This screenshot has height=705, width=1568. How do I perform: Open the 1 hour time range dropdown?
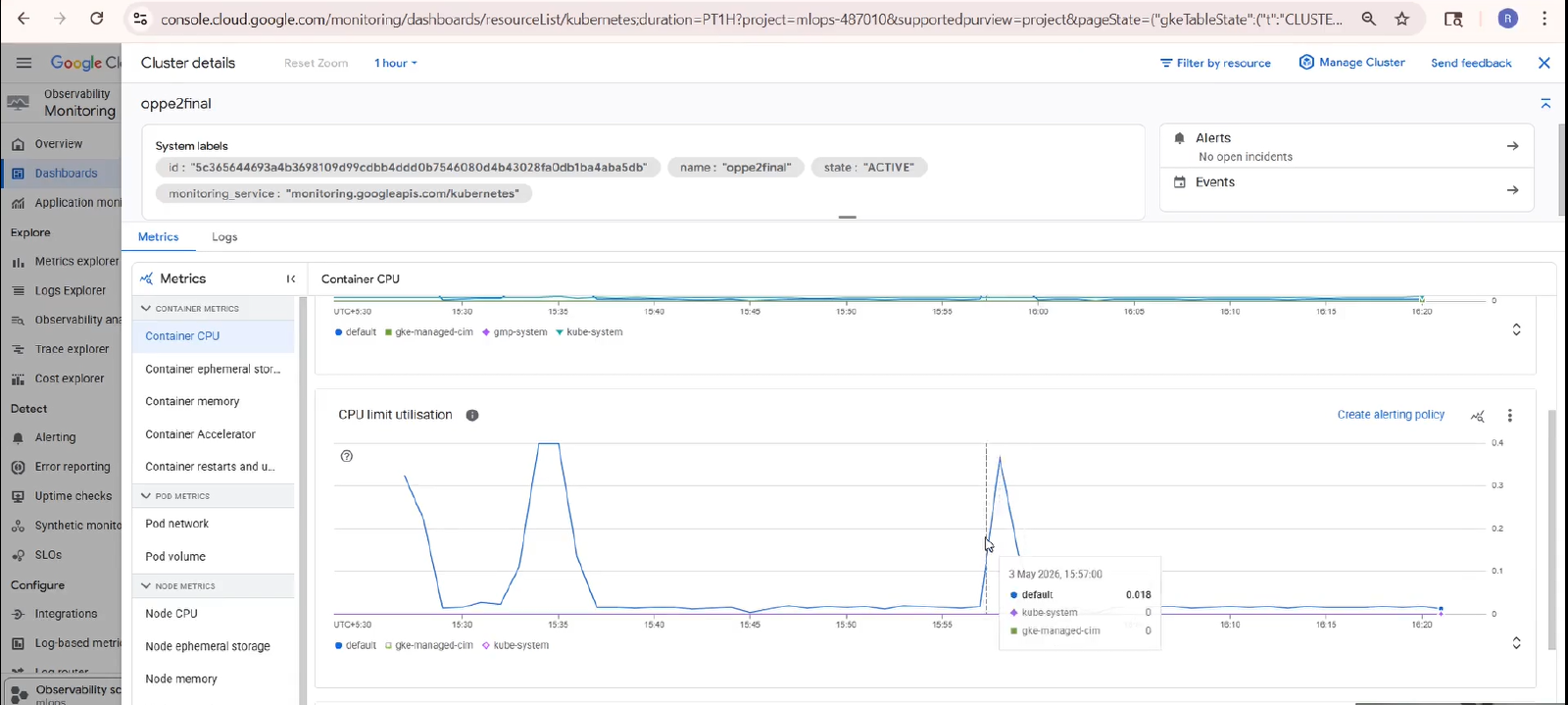click(x=396, y=63)
